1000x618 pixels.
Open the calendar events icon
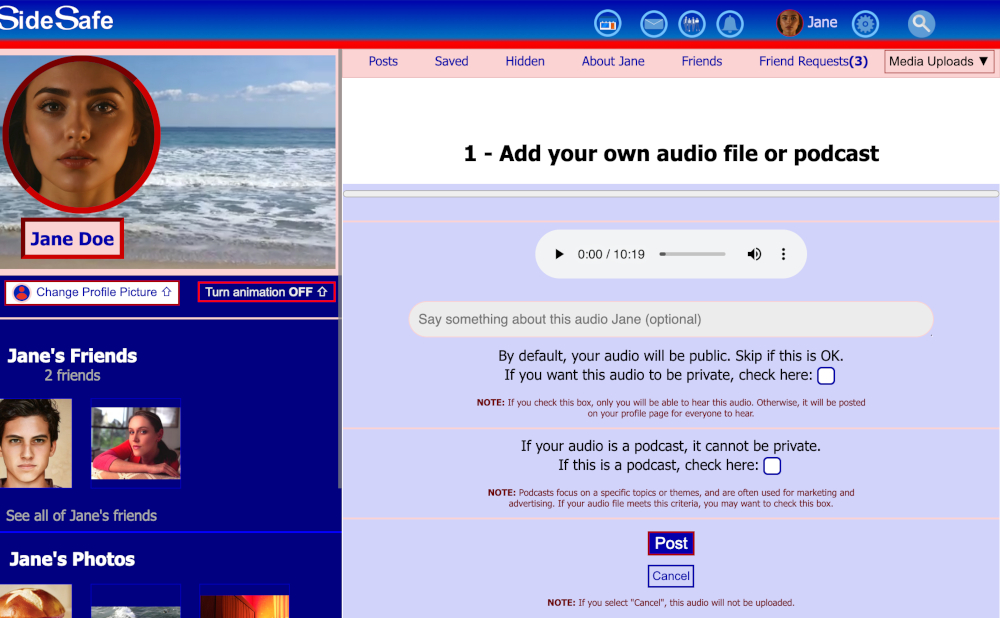point(607,23)
